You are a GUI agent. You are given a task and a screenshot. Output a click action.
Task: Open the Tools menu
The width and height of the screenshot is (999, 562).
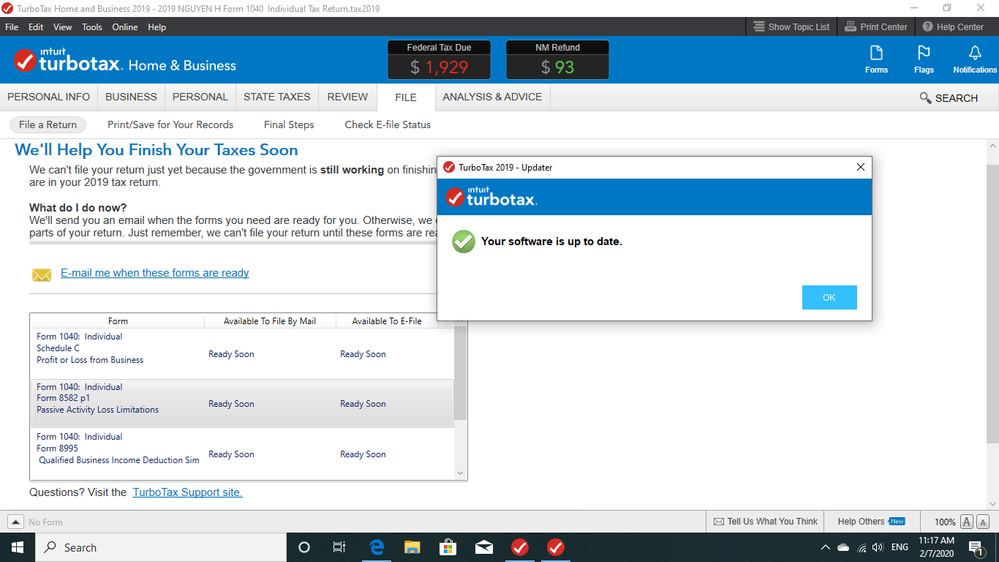coord(92,27)
